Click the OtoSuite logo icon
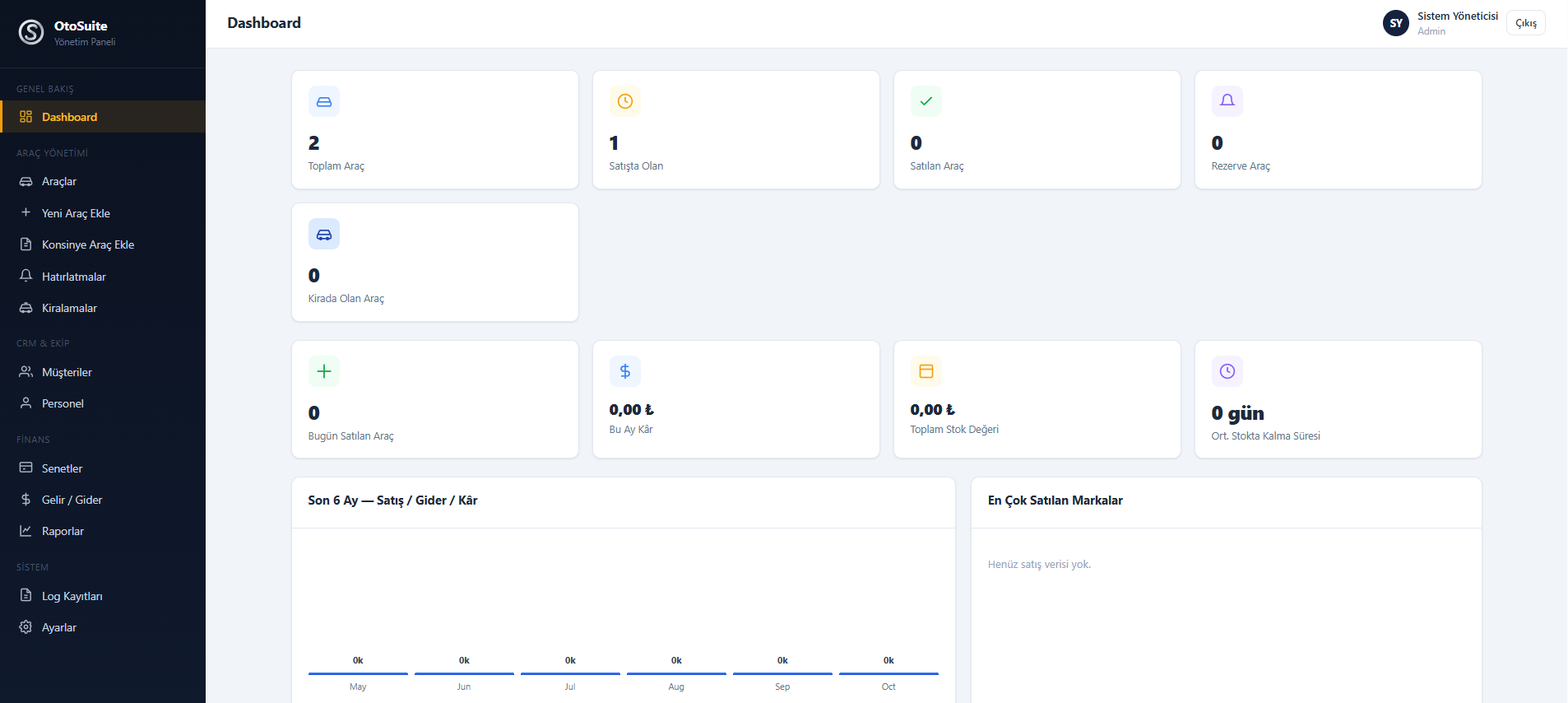The height and width of the screenshot is (703, 1568). [x=31, y=32]
